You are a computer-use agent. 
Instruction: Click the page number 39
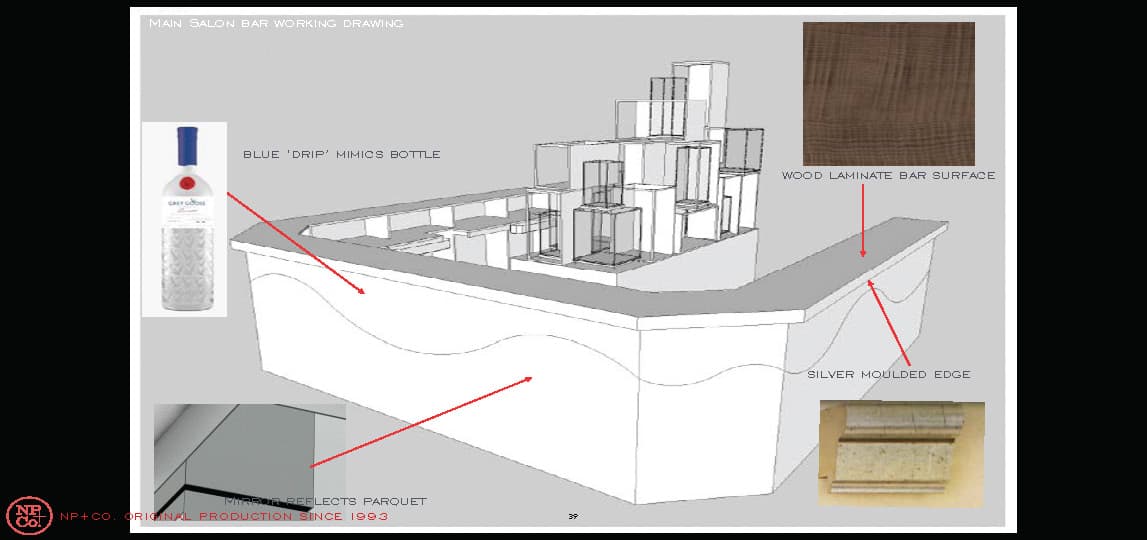coord(573,517)
